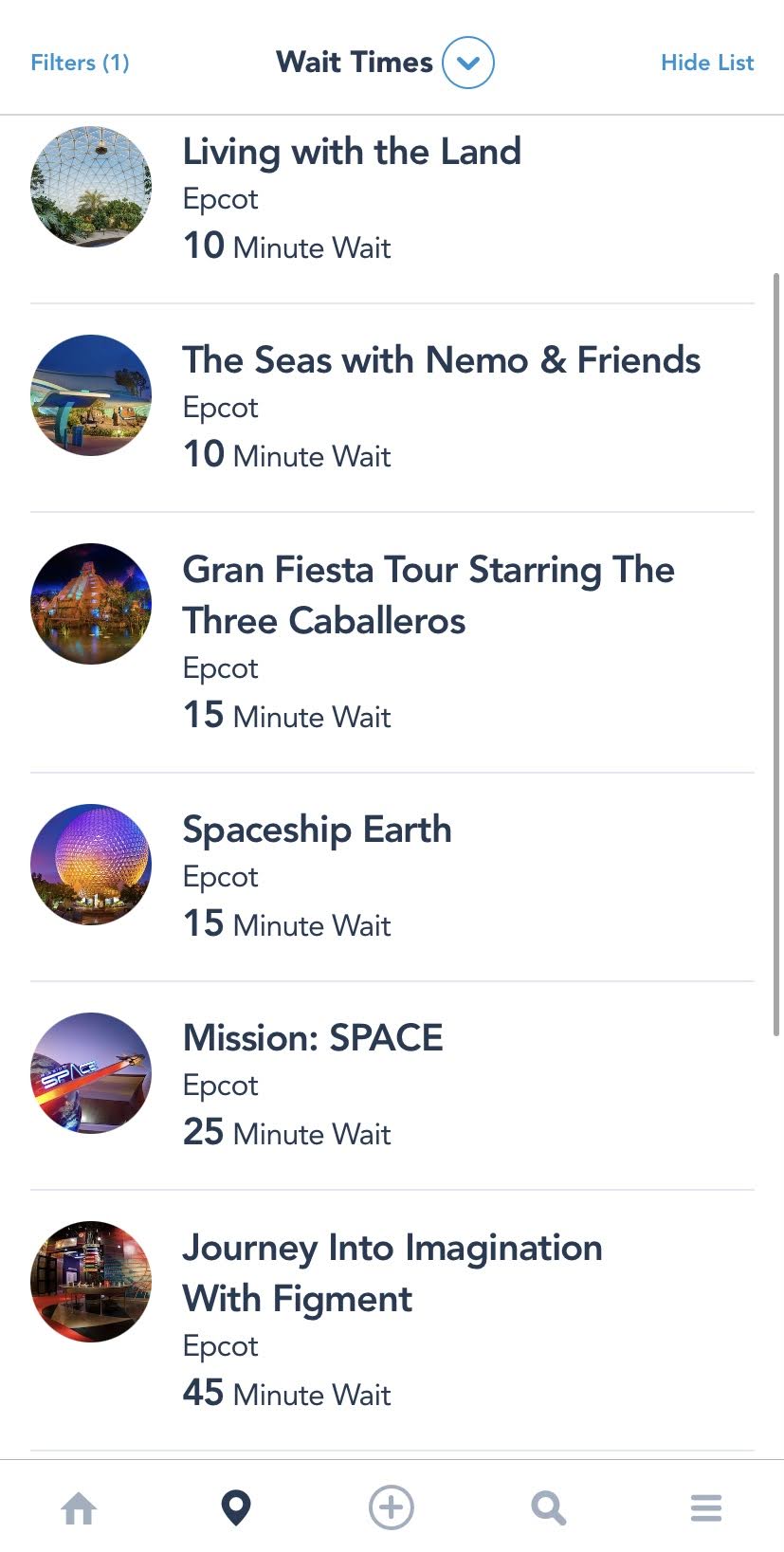Tap Spaceship Earth sphere thumbnail

[x=91, y=865]
